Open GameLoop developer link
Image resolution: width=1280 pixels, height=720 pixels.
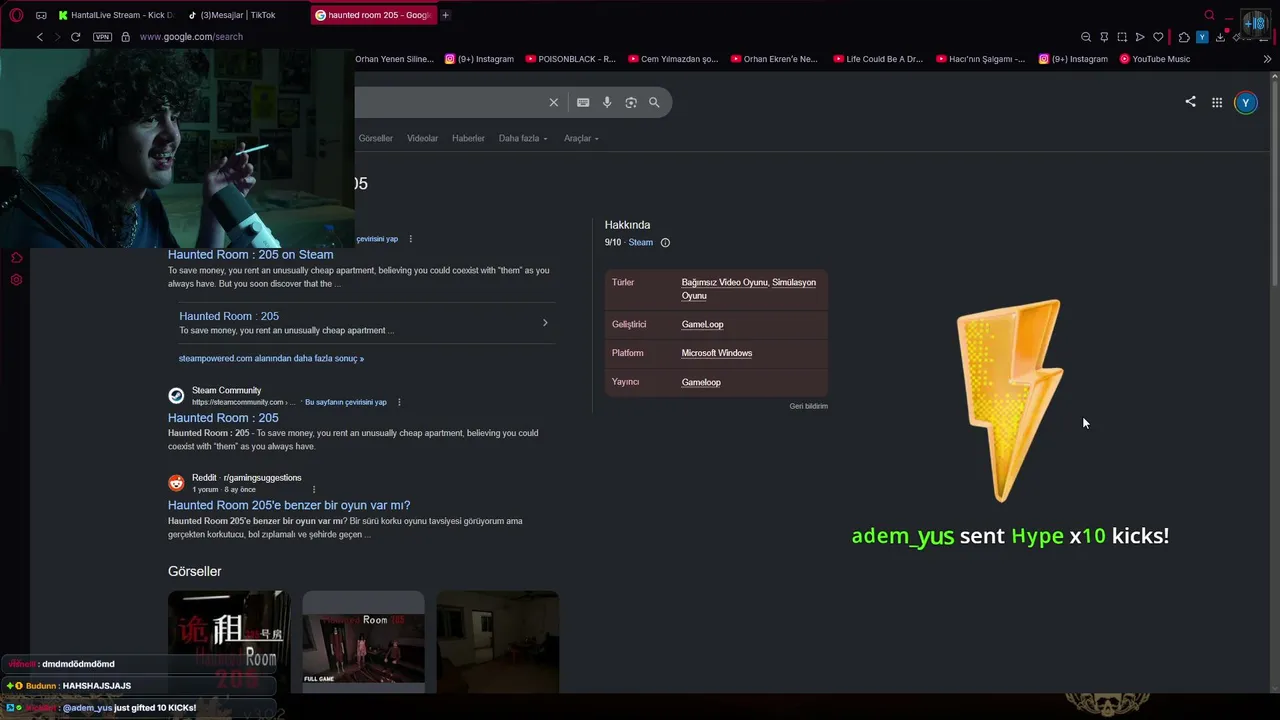[702, 325]
